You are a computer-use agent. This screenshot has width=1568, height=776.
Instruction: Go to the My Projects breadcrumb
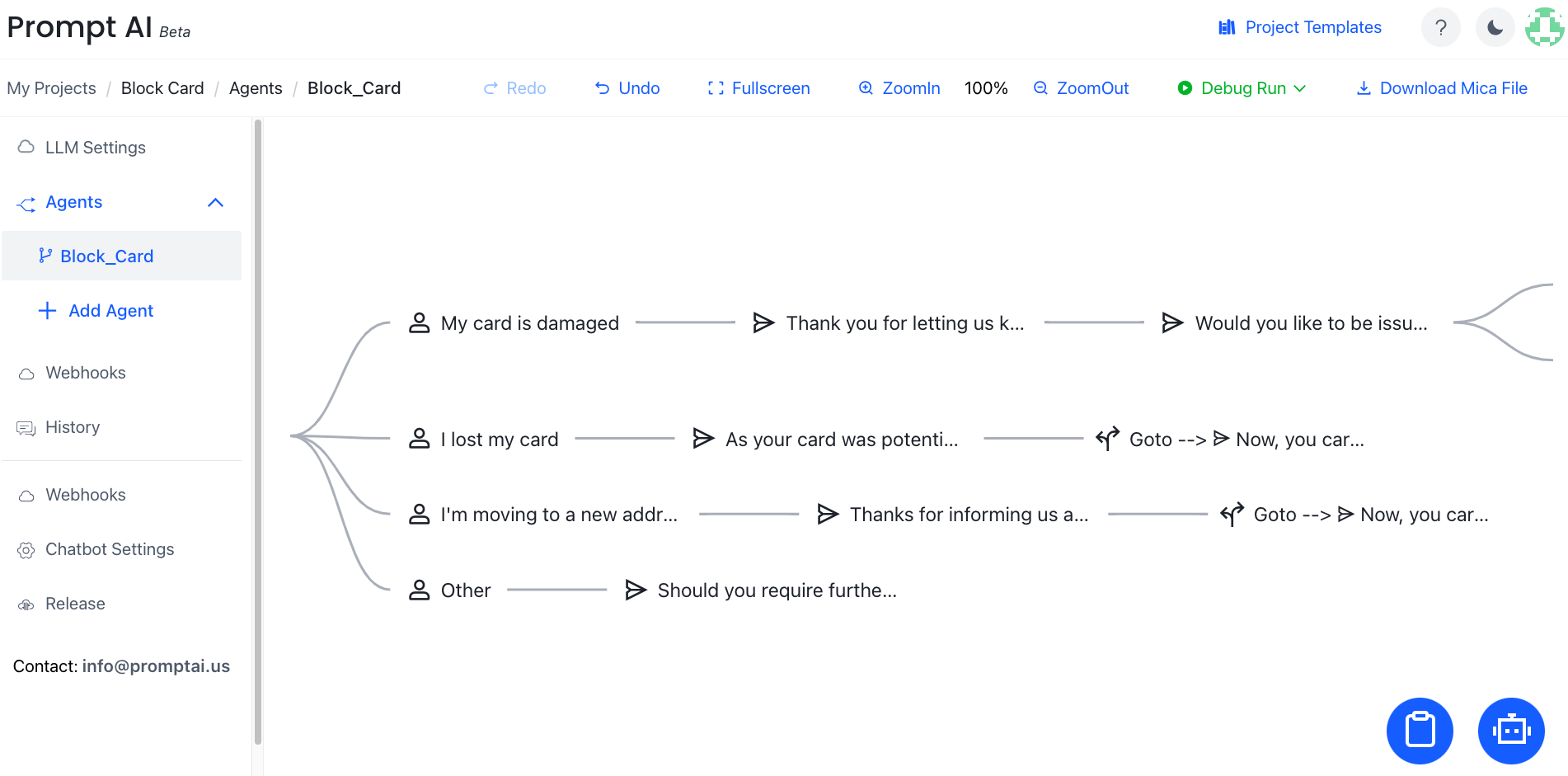[51, 88]
